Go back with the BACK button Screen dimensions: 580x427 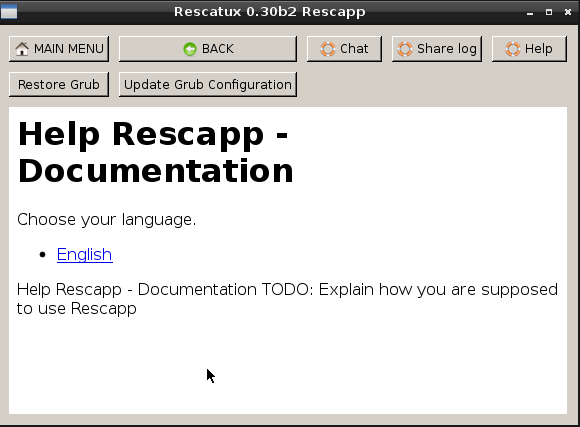(208, 49)
